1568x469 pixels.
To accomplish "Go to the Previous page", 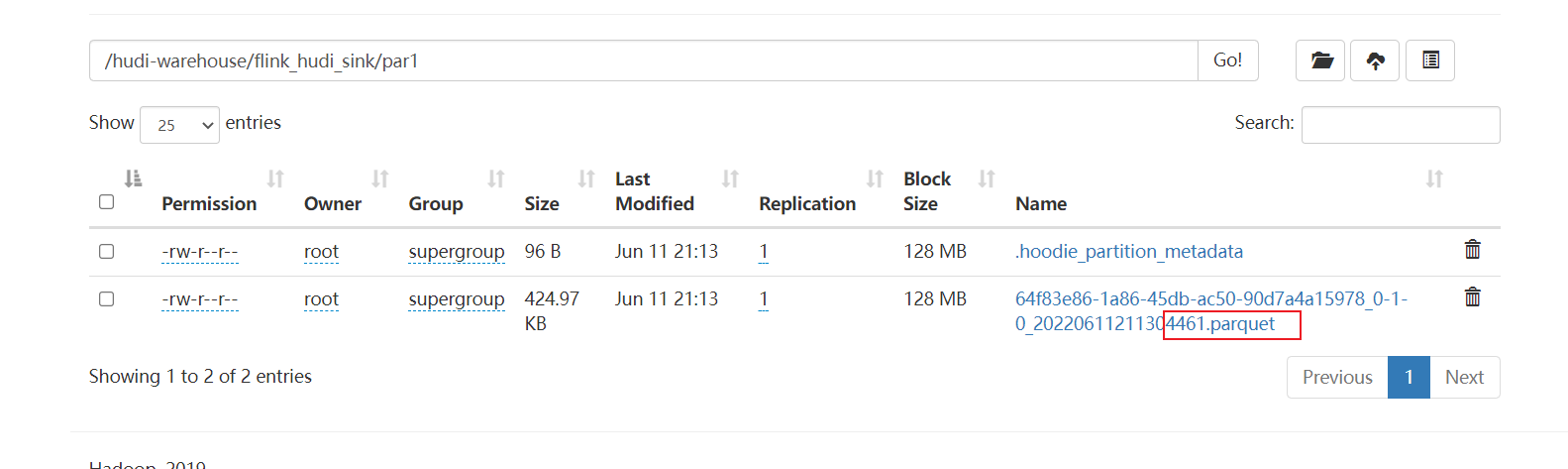I will point(1337,377).
